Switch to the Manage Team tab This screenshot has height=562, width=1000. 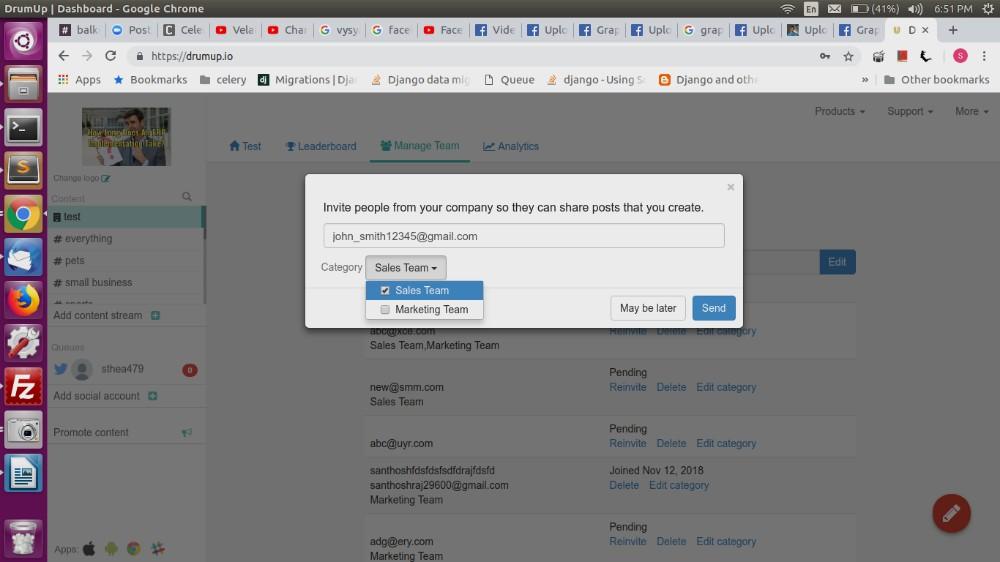point(420,146)
